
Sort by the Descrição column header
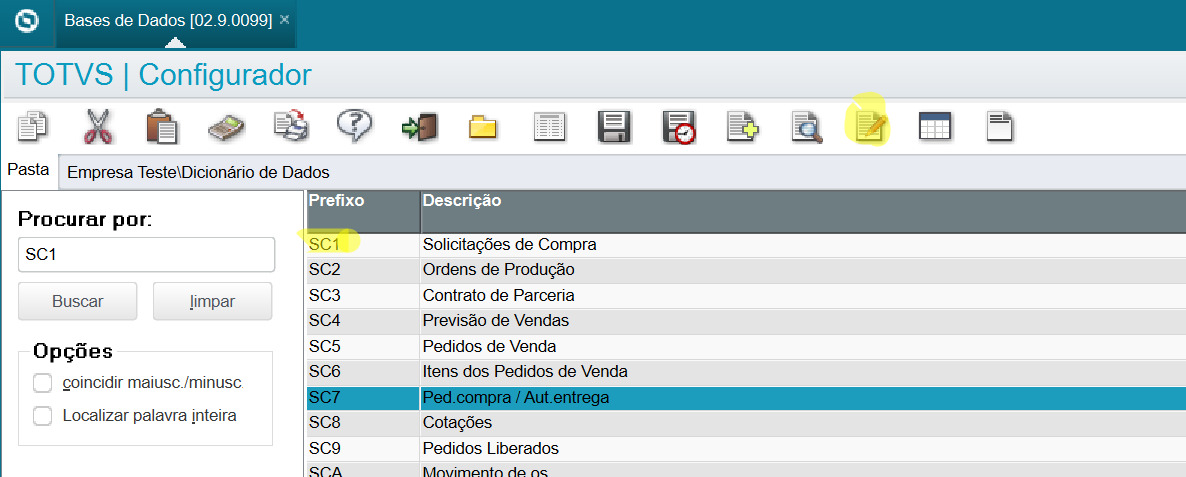[803, 212]
